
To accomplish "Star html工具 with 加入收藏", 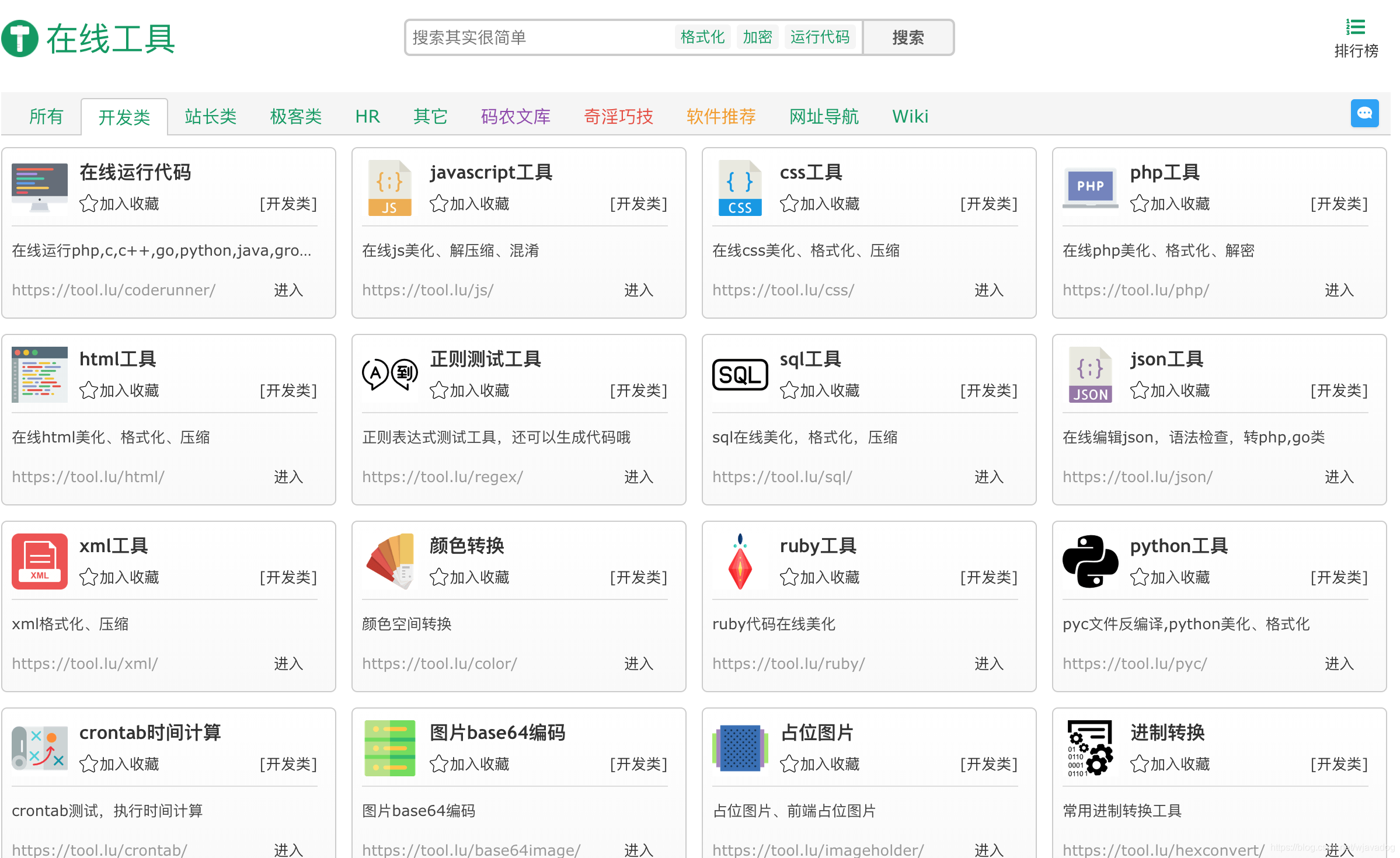I will 120,390.
